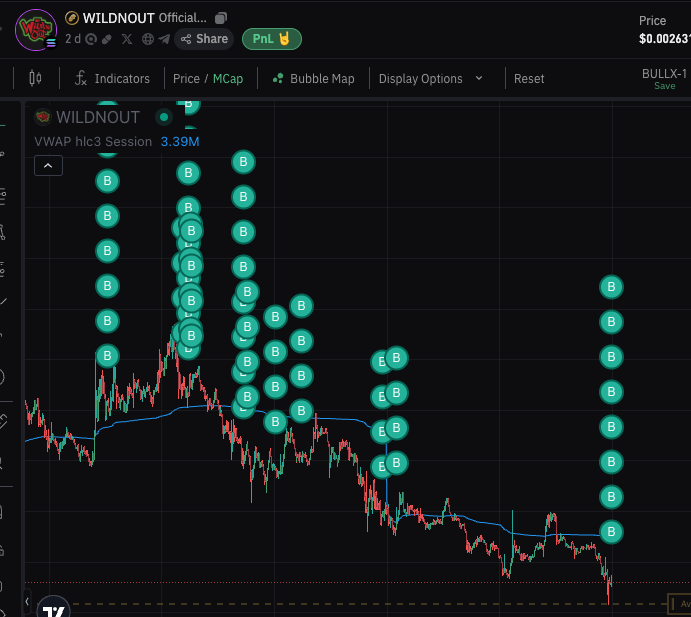691x617 pixels.
Task: Open the pump.fun pill icon link
Action: (x=106, y=39)
